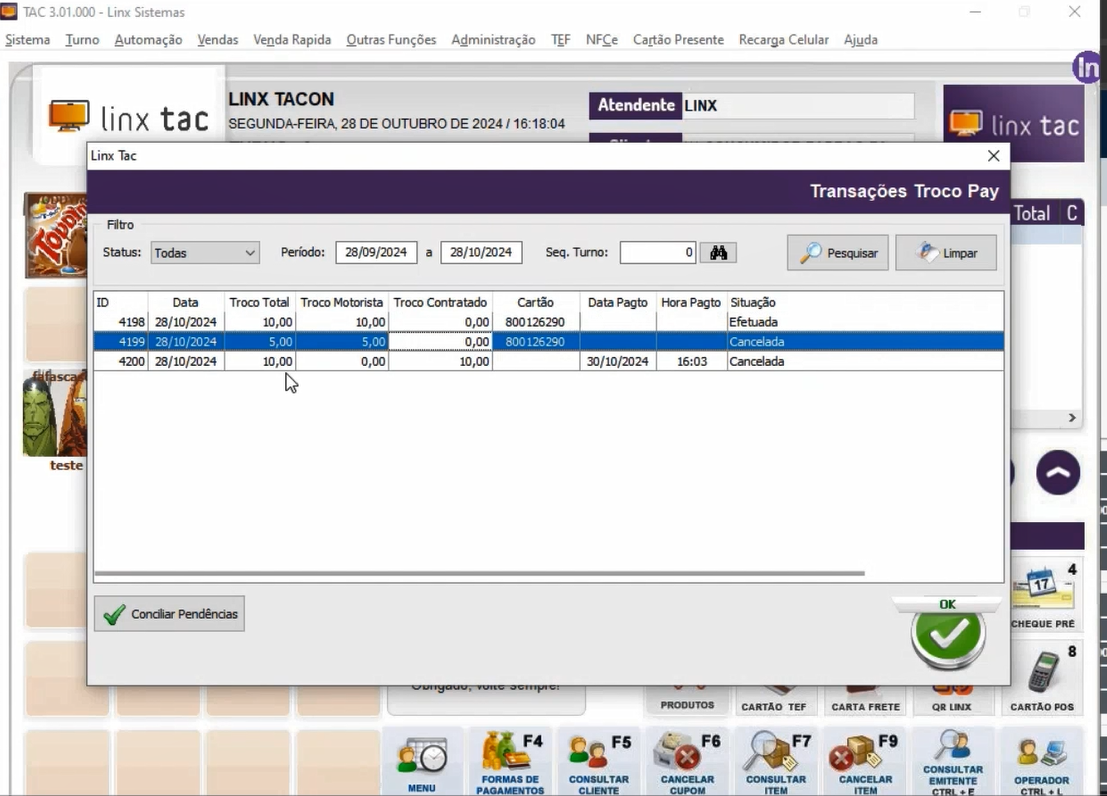Click the Hora Pagto column header
Image resolution: width=1107 pixels, height=796 pixels.
click(690, 302)
